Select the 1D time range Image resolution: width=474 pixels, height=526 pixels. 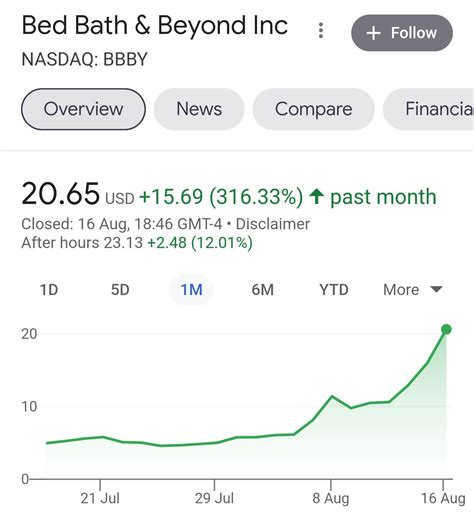(x=49, y=290)
